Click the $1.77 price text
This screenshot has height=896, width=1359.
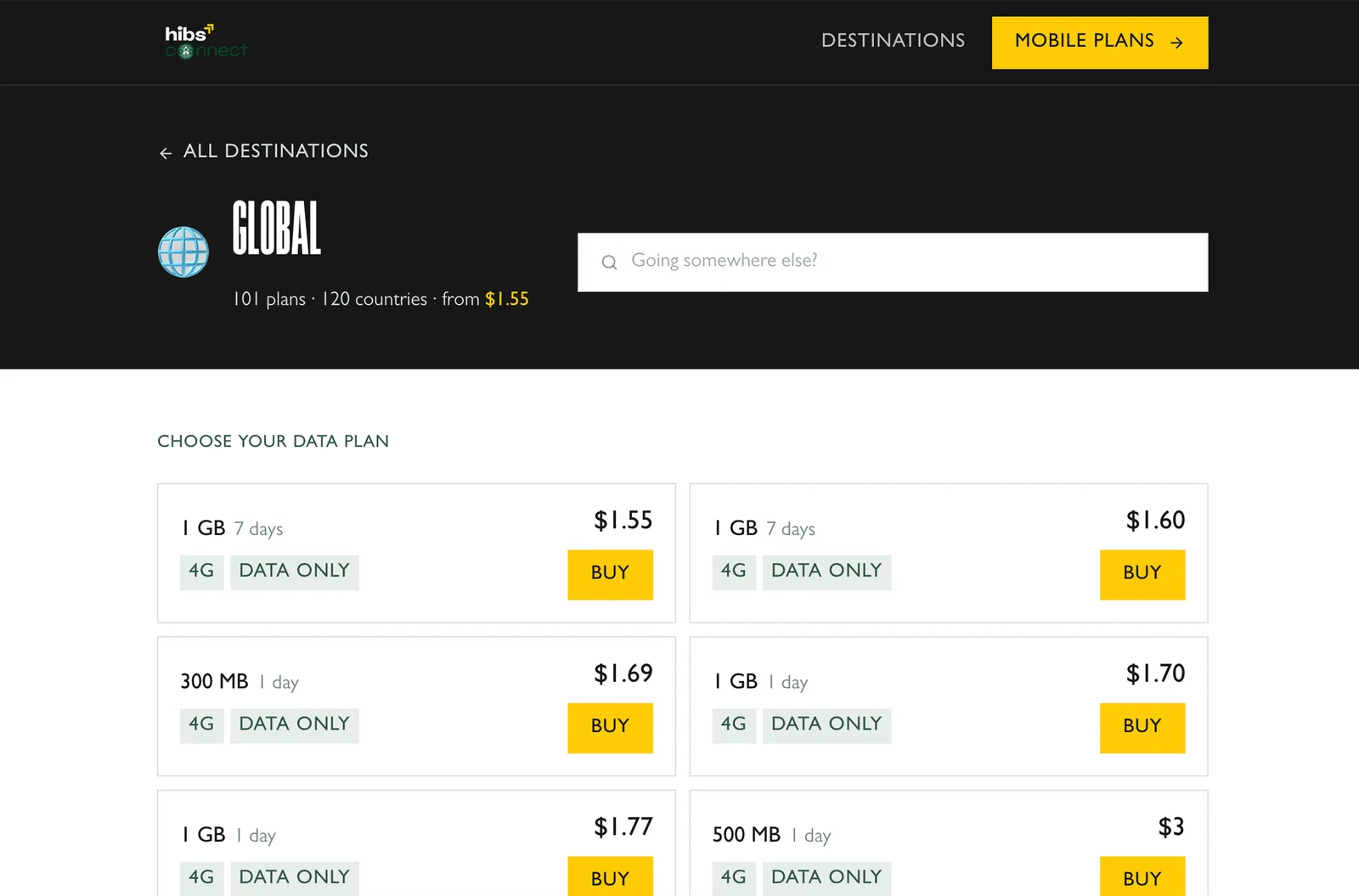[623, 827]
